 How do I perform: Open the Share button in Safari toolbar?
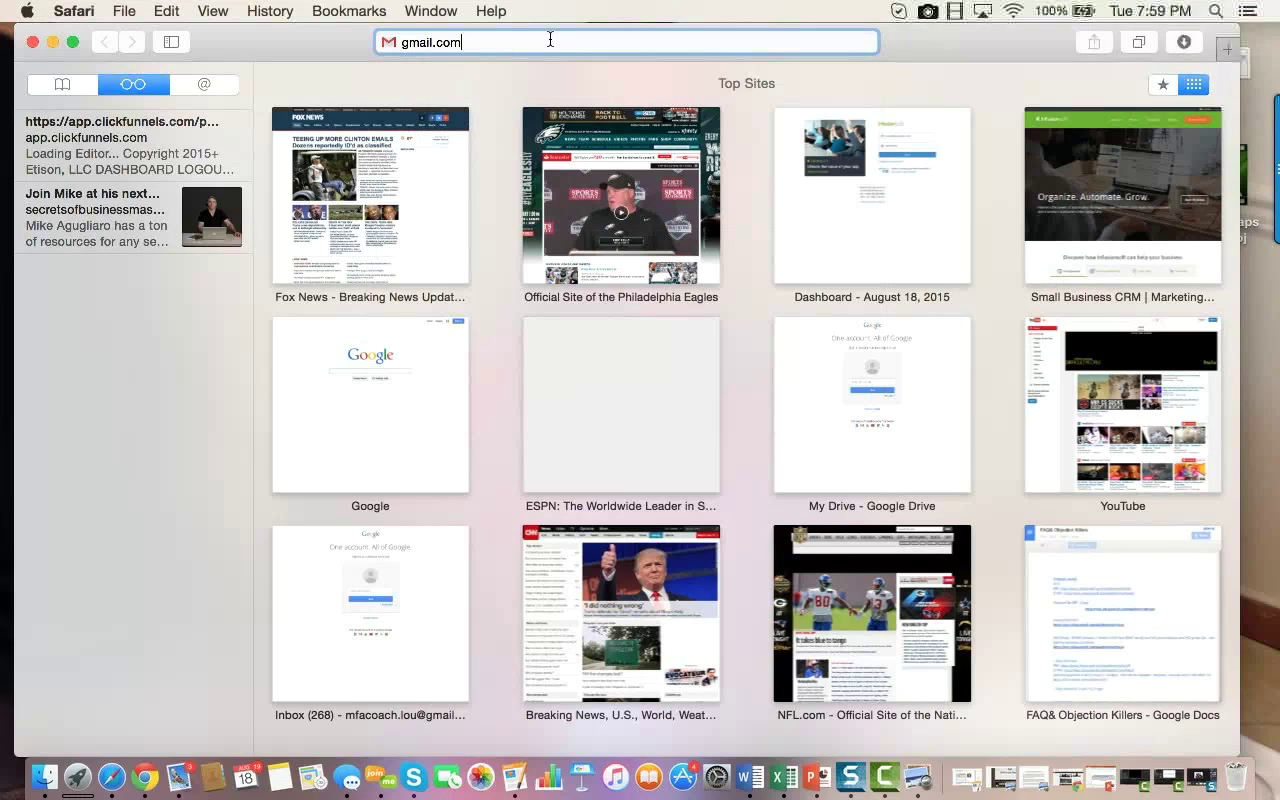pyautogui.click(x=1094, y=42)
